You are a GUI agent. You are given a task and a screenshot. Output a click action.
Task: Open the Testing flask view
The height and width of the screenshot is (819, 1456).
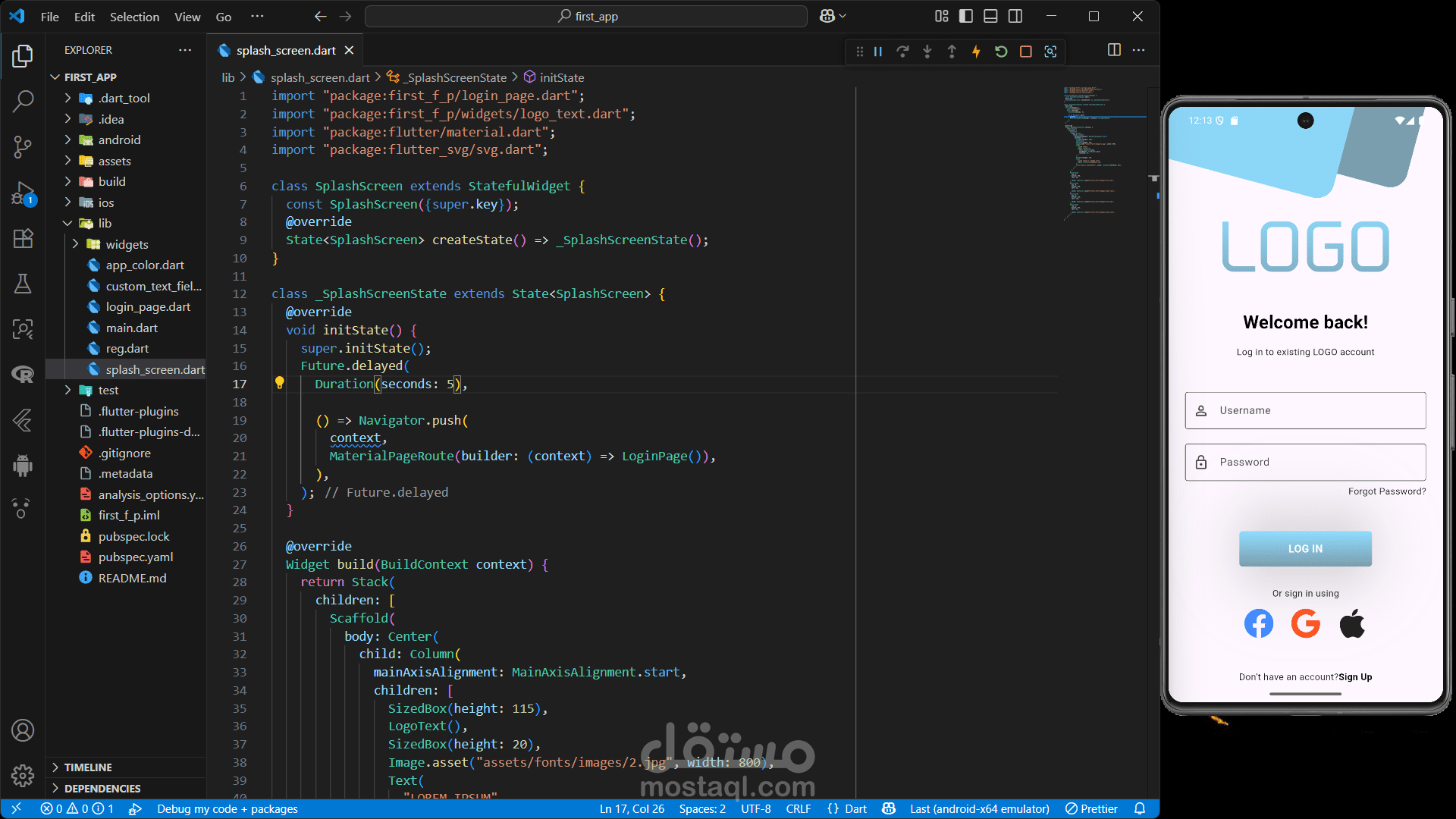point(23,284)
